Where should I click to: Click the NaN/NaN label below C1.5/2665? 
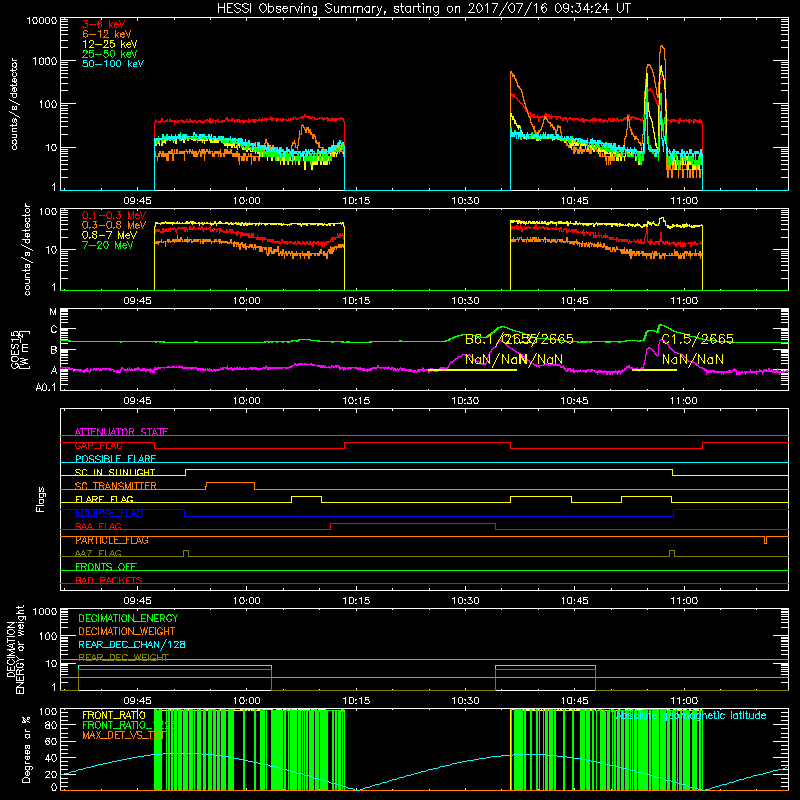tap(692, 359)
